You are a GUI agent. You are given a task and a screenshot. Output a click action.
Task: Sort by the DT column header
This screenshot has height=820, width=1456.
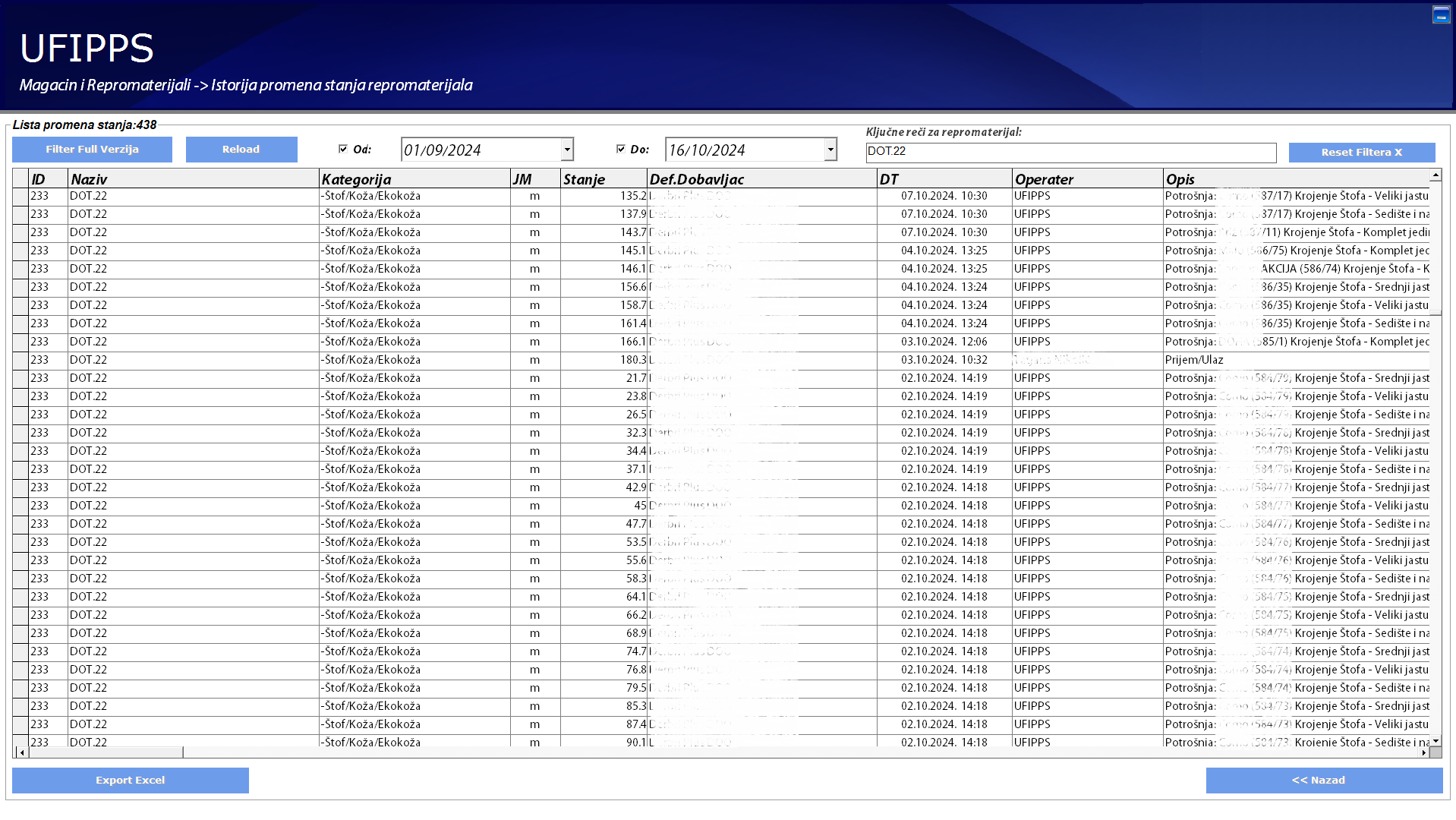(944, 179)
